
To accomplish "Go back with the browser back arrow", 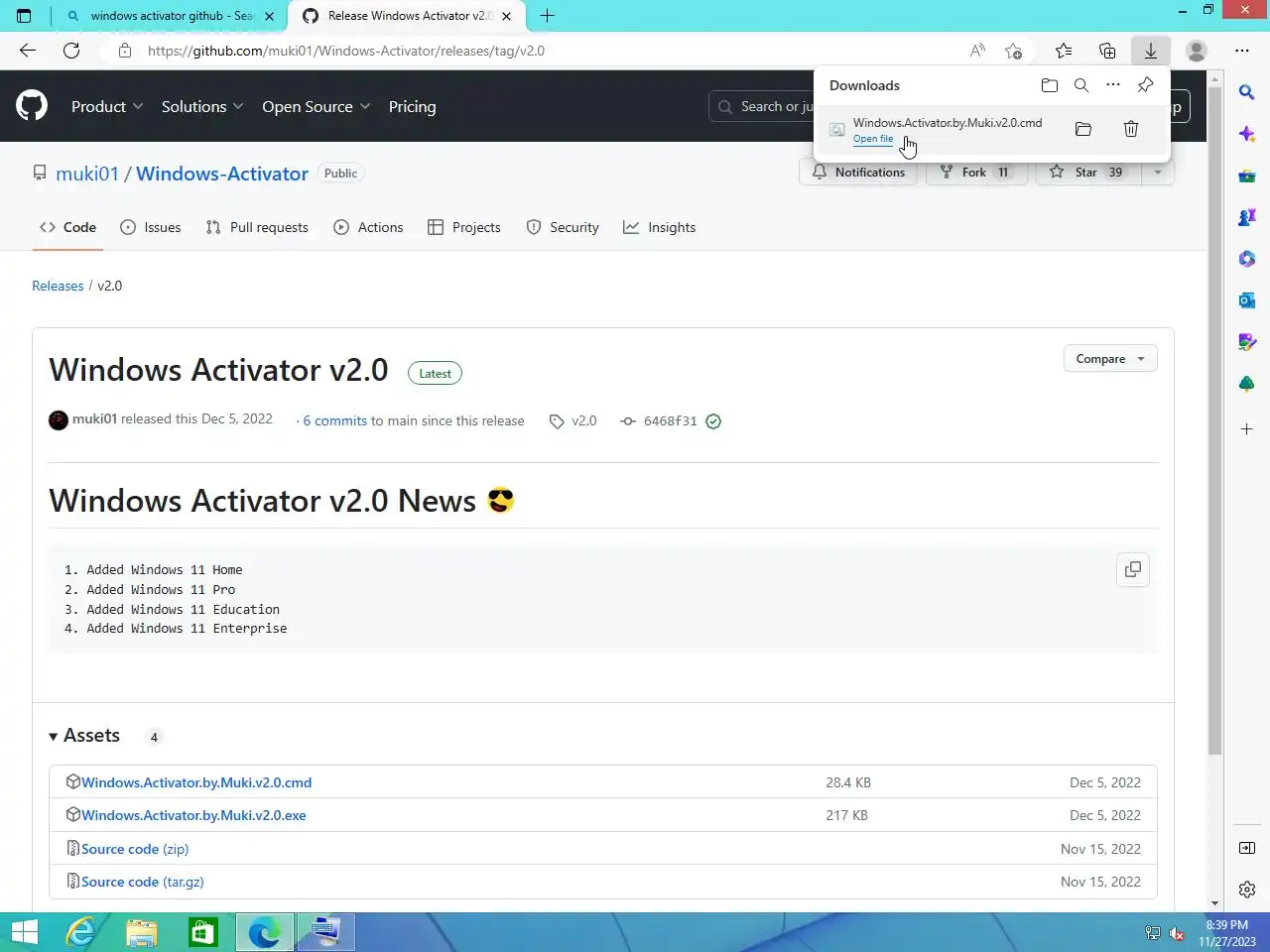I will (28, 51).
